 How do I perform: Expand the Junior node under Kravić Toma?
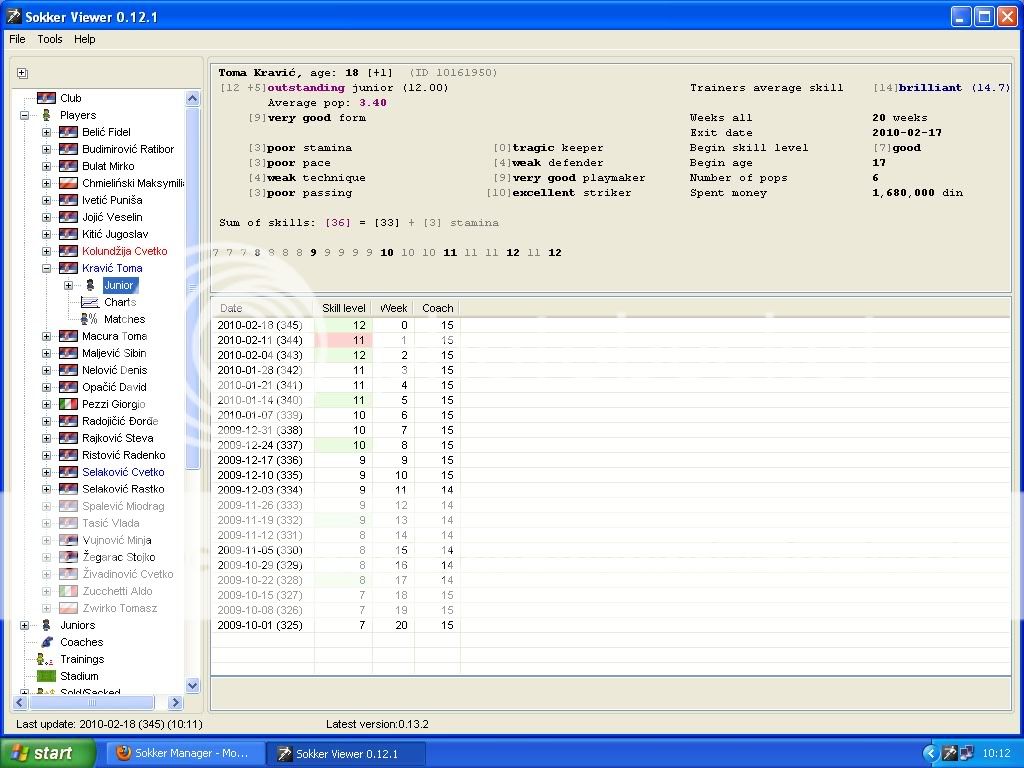point(68,285)
